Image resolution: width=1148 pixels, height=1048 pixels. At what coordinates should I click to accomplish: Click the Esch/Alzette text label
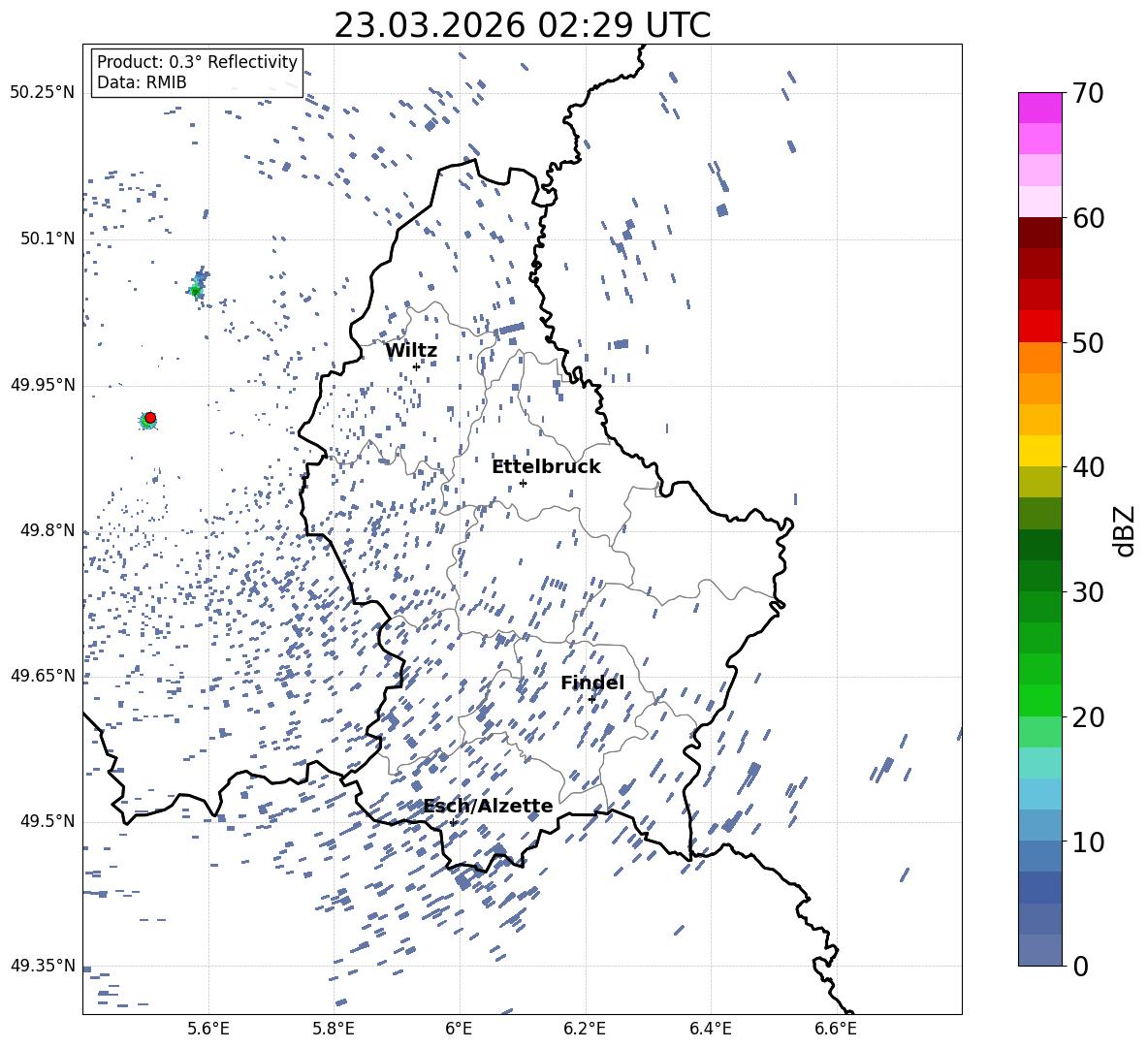coord(488,807)
